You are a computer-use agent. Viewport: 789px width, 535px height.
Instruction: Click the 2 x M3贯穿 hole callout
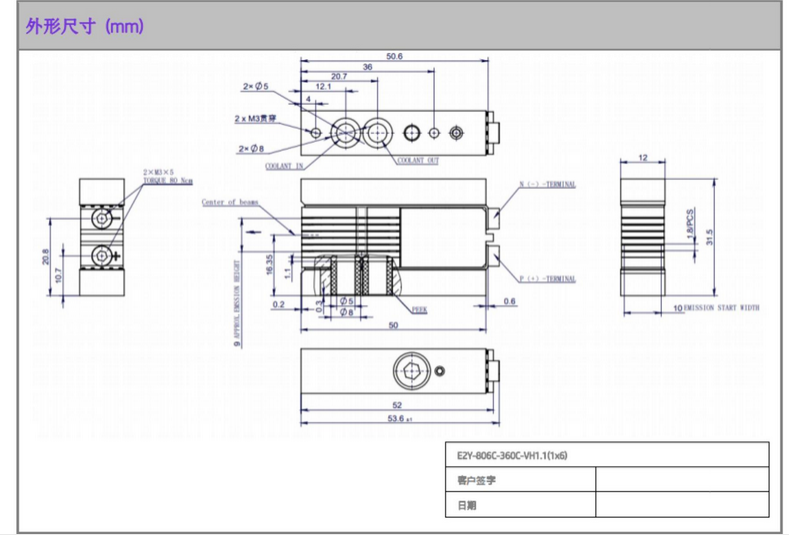coord(254,119)
